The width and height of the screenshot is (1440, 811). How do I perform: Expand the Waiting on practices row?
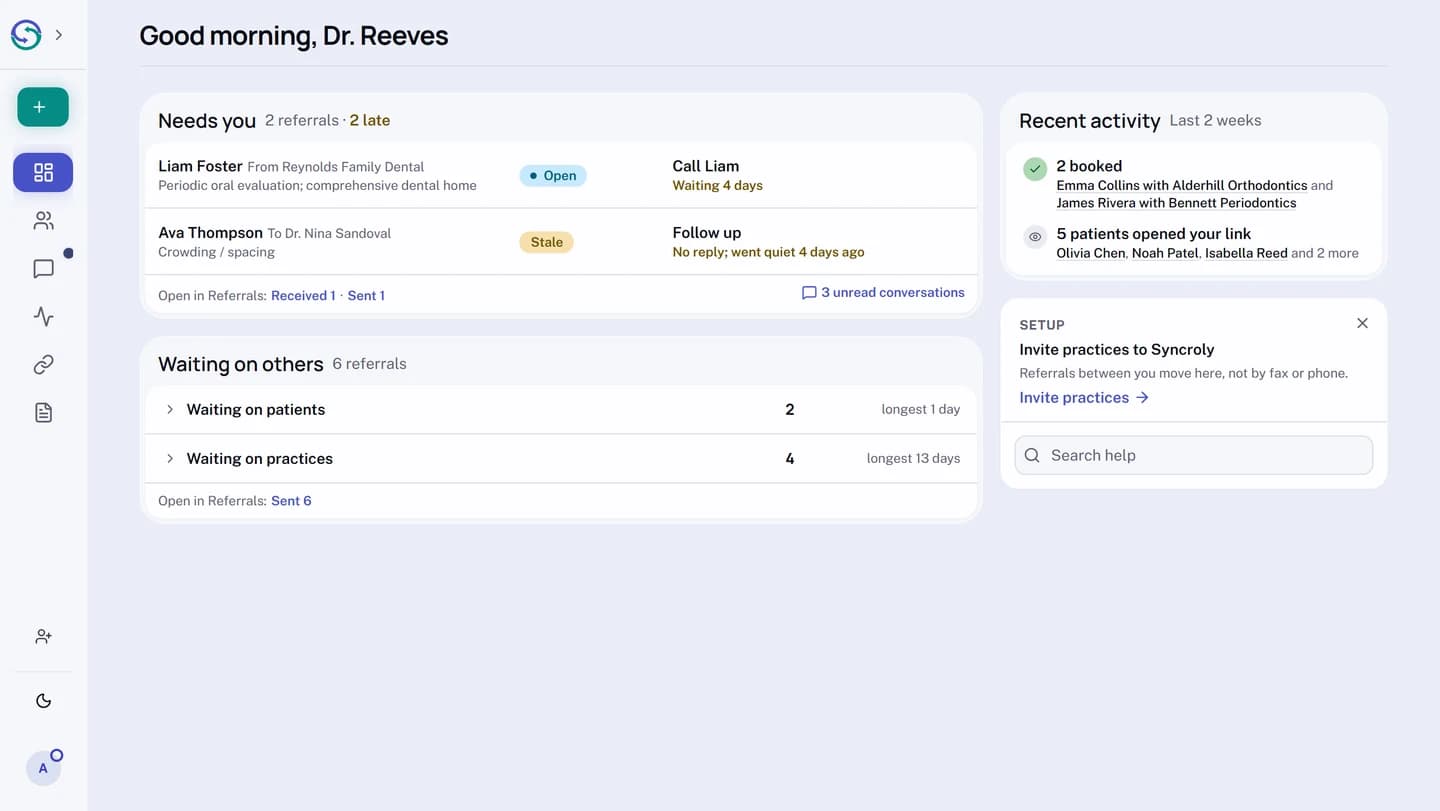[561, 459]
